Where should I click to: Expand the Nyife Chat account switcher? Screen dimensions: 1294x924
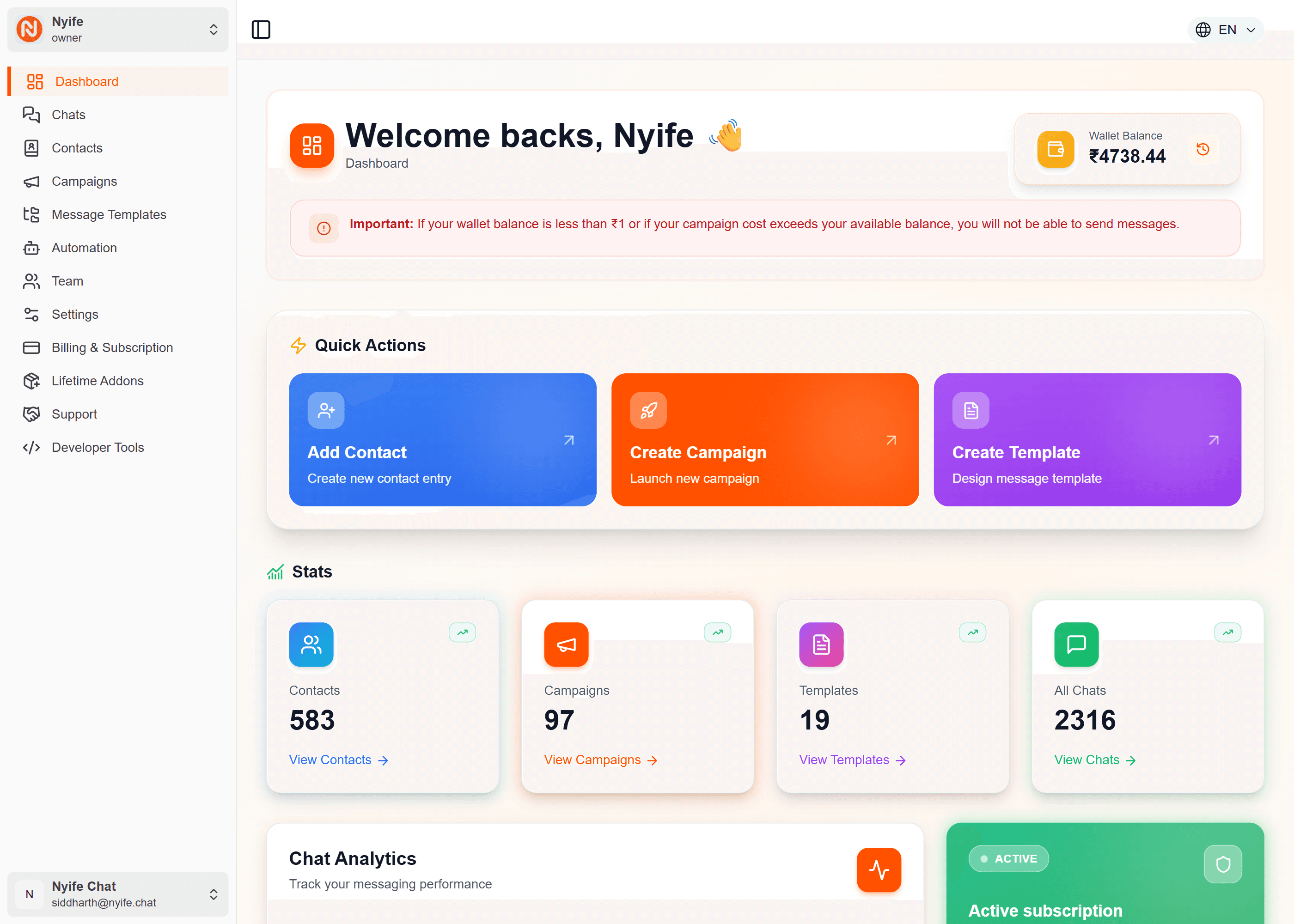pyautogui.click(x=214, y=894)
